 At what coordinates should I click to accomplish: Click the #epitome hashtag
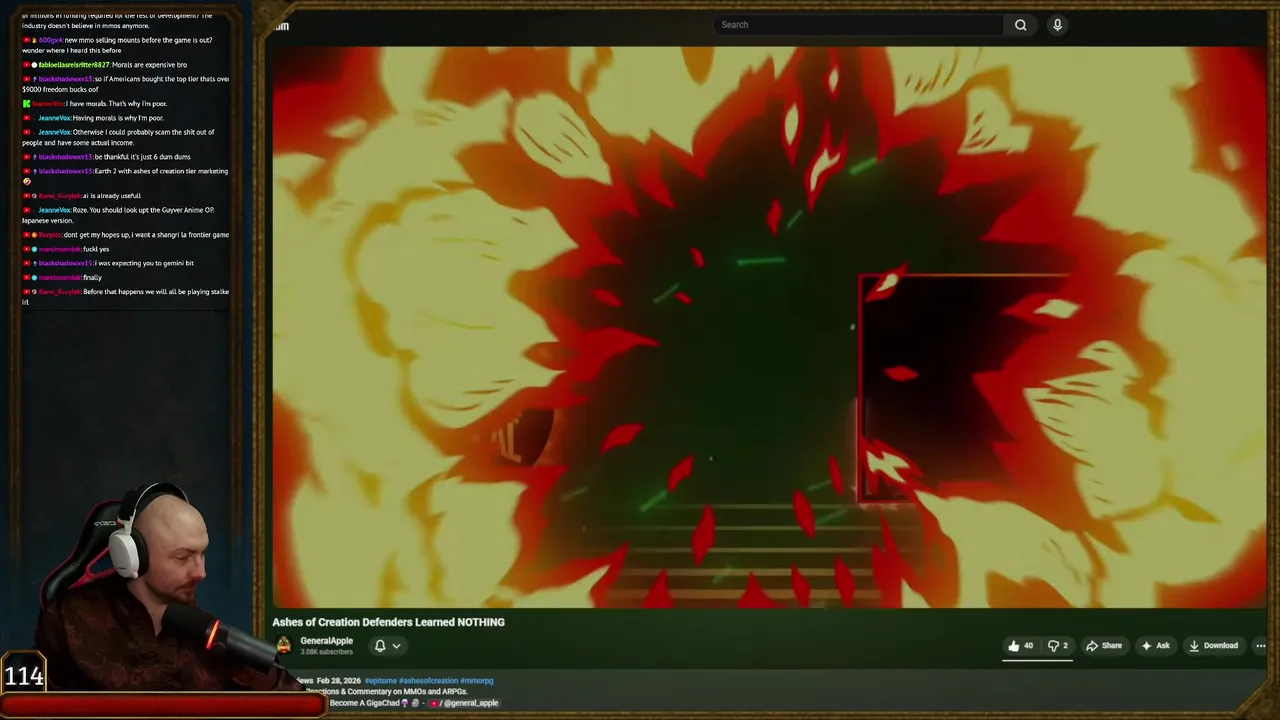[380, 681]
